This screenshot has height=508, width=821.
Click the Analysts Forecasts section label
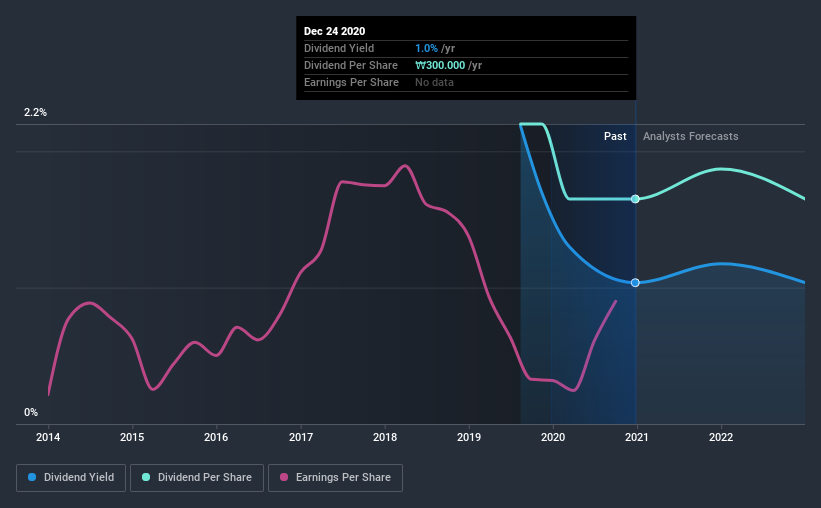point(691,136)
